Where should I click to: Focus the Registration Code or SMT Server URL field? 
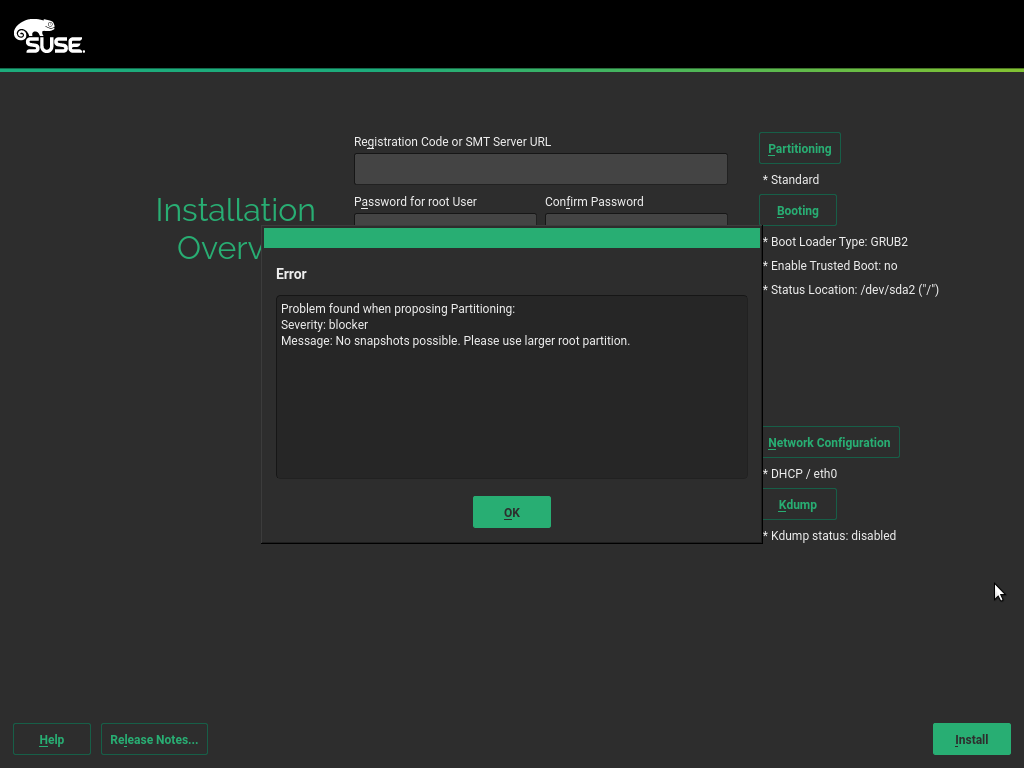(x=540, y=169)
